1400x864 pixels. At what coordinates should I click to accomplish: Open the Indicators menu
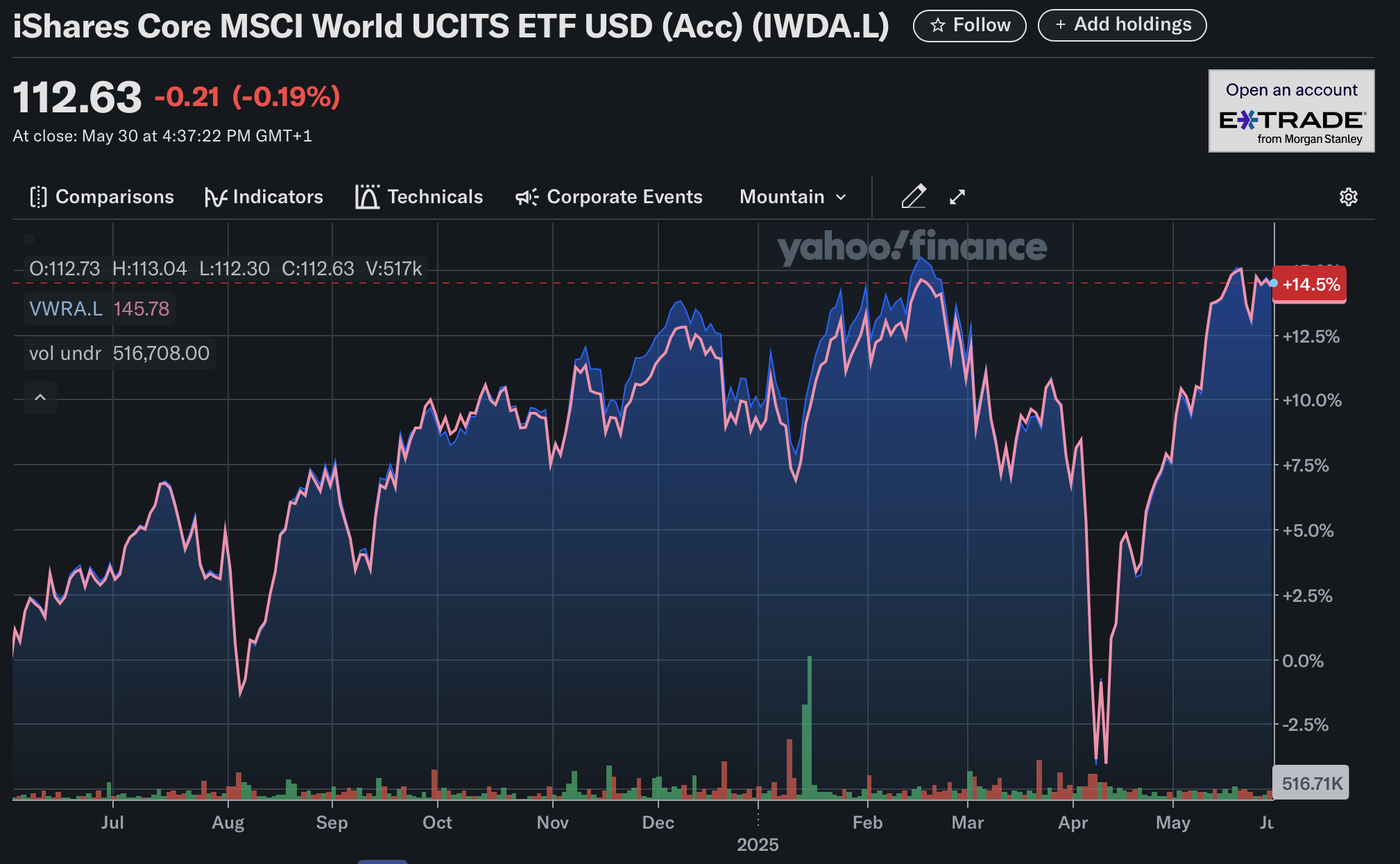pyautogui.click(x=264, y=196)
